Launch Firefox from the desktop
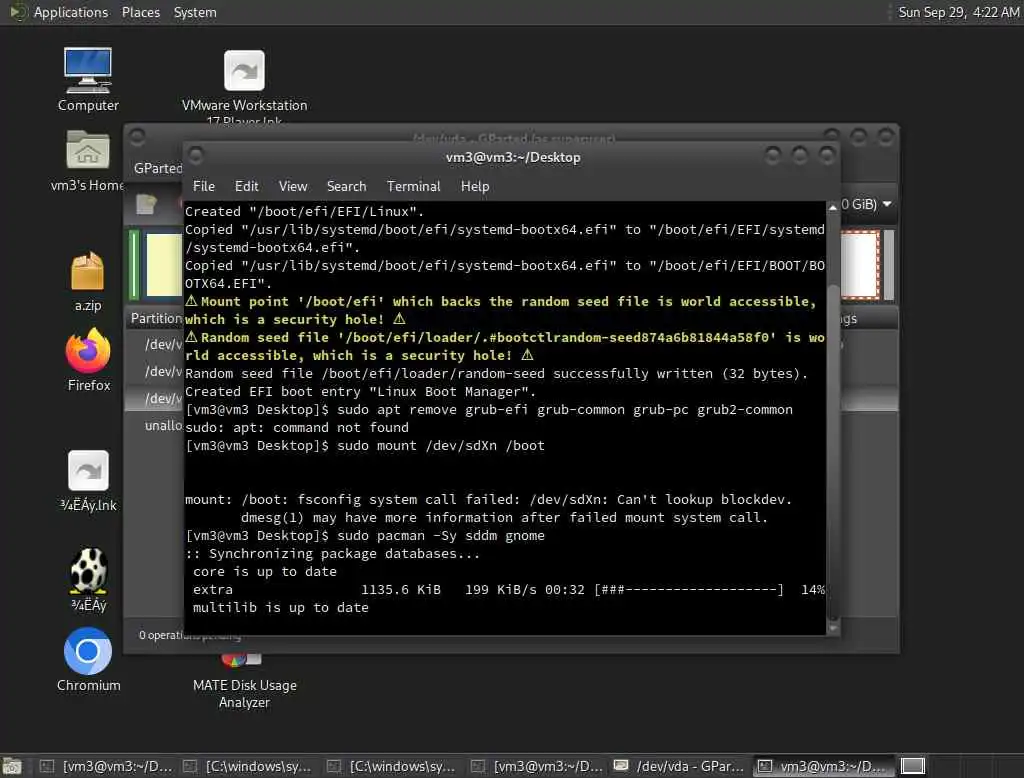Viewport: 1024px width, 778px height. coord(88,360)
